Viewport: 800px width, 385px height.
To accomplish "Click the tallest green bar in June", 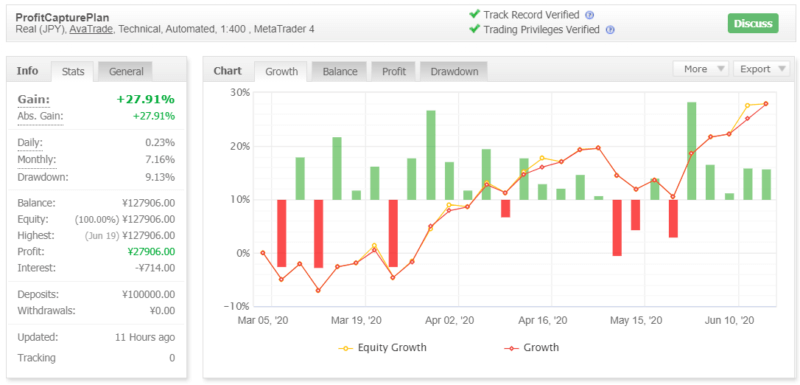I will click(x=691, y=151).
